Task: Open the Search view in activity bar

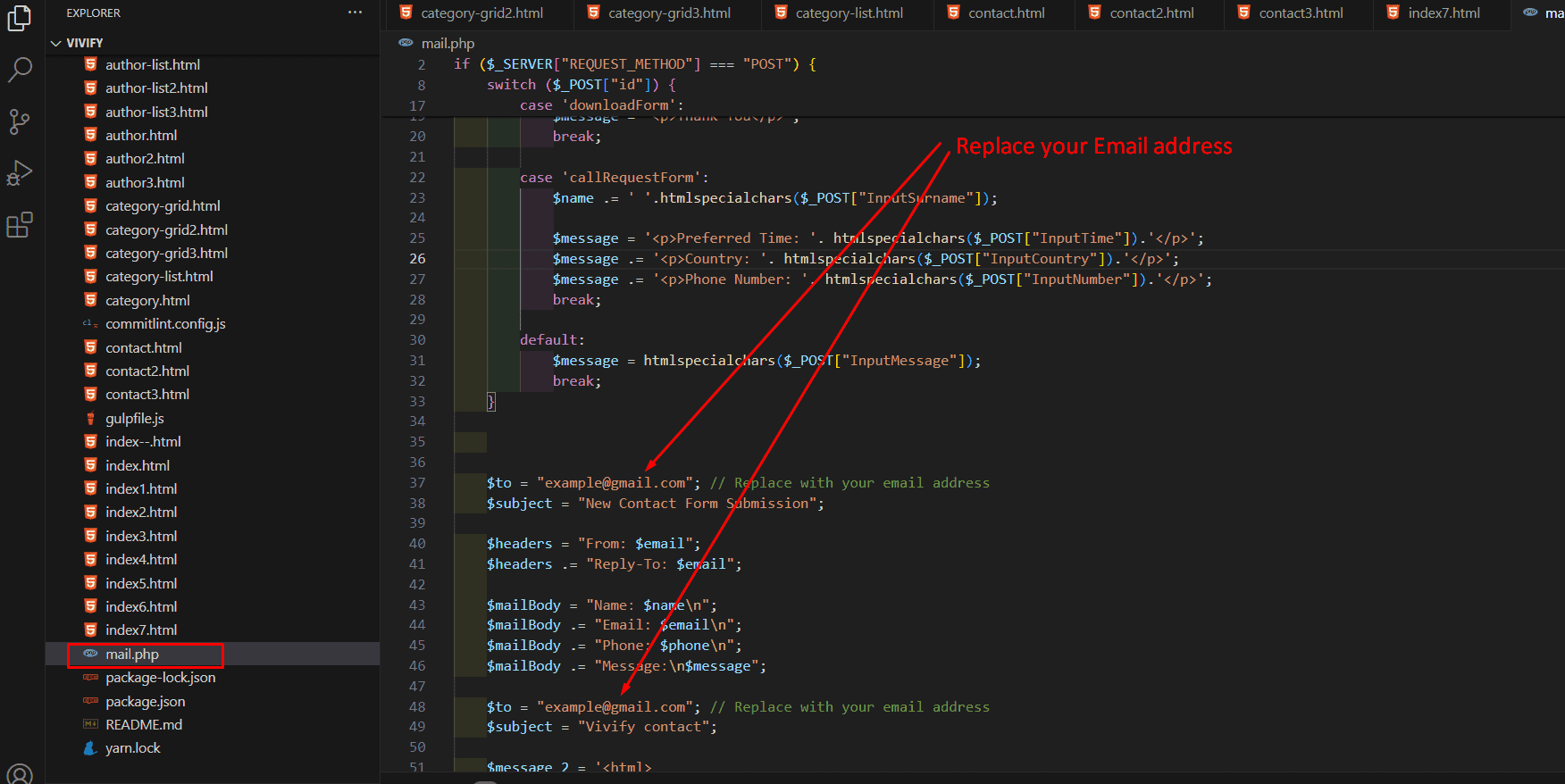Action: pyautogui.click(x=19, y=70)
